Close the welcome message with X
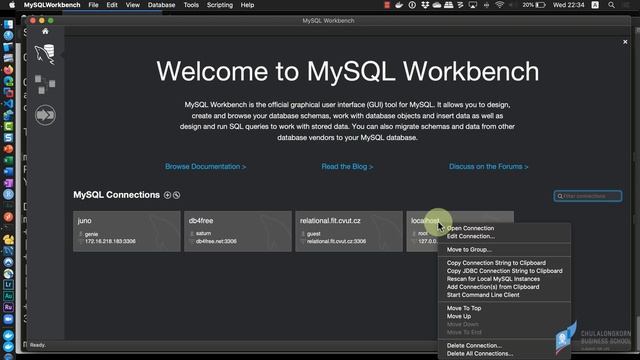 (x=625, y=42)
